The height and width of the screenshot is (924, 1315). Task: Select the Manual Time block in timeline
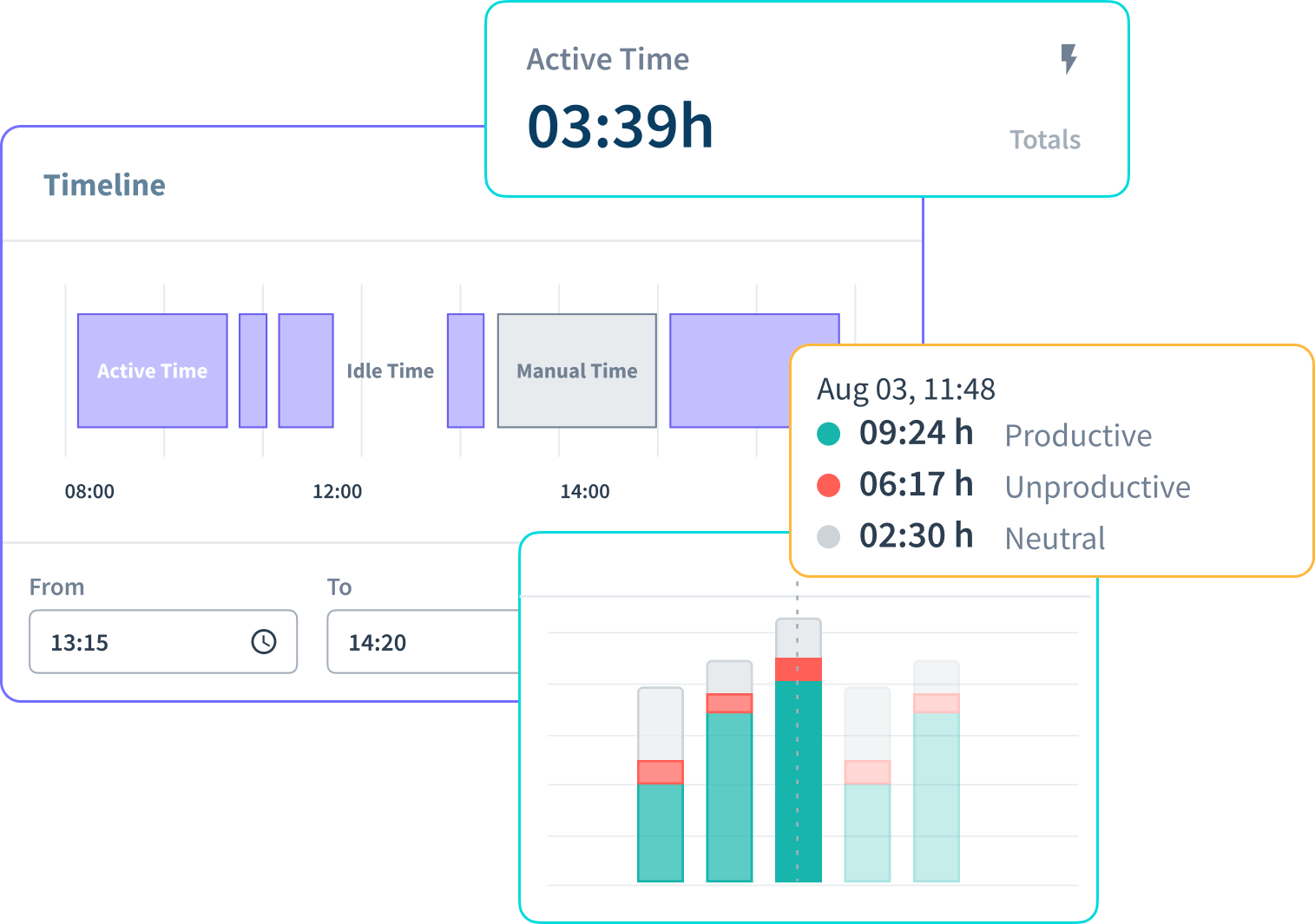coord(576,370)
